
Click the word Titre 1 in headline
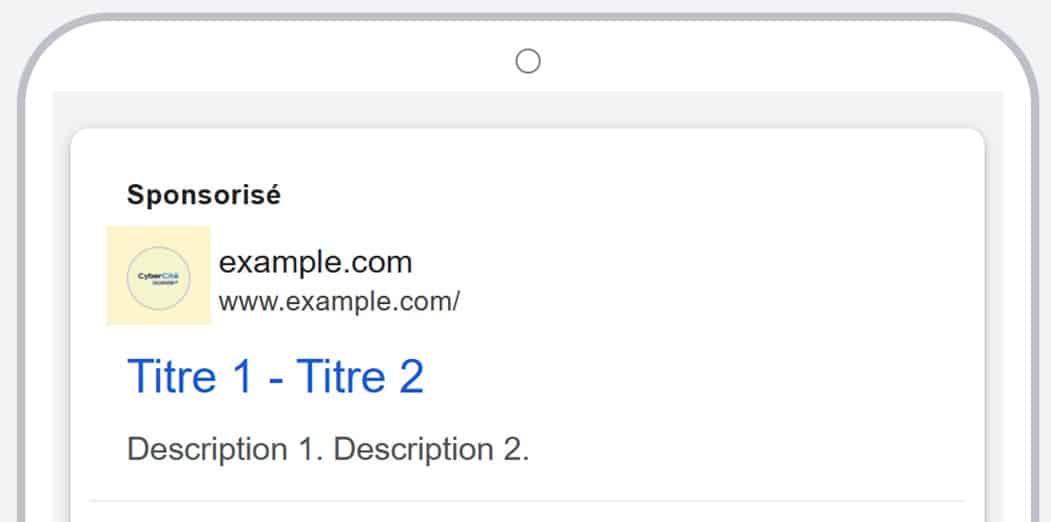click(x=190, y=377)
